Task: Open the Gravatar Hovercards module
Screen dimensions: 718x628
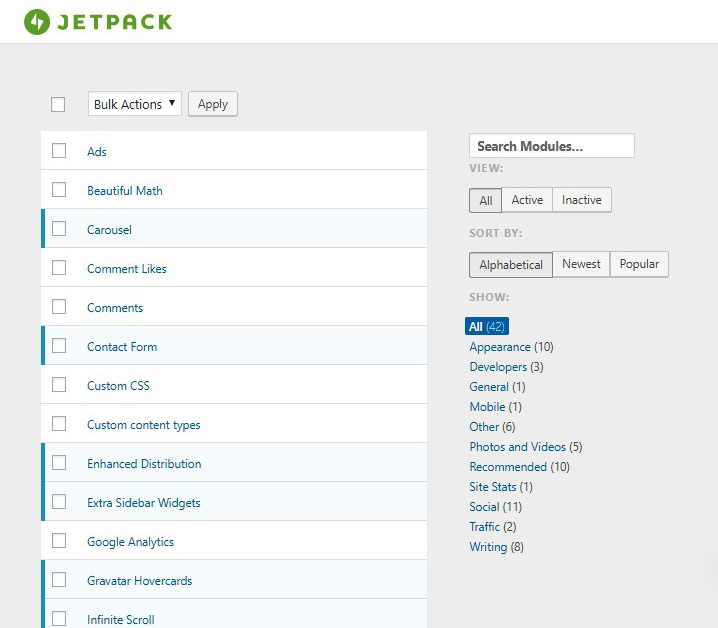Action: click(139, 581)
